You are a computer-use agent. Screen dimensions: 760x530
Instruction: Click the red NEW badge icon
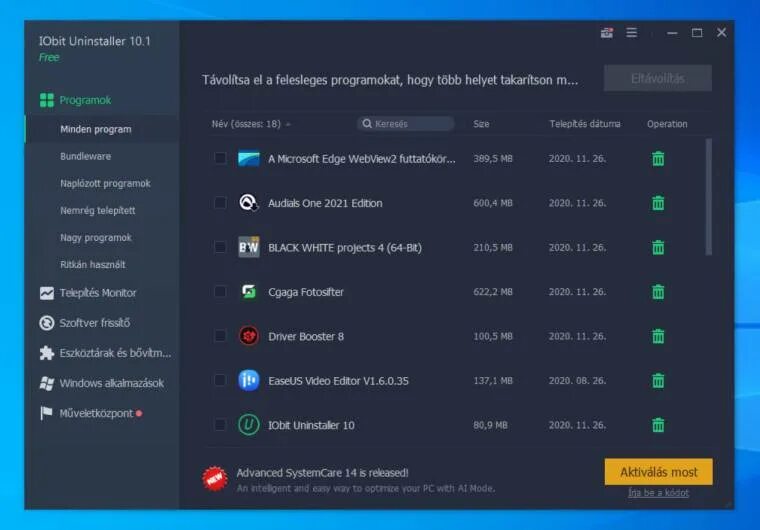(215, 479)
